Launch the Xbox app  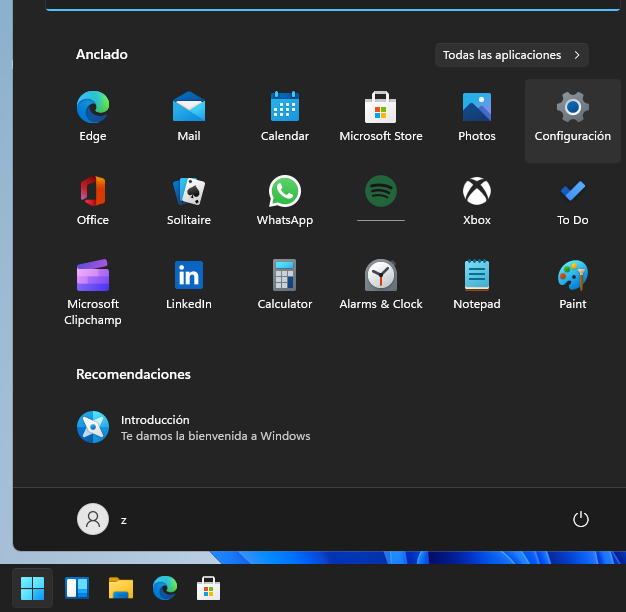pyautogui.click(x=477, y=200)
